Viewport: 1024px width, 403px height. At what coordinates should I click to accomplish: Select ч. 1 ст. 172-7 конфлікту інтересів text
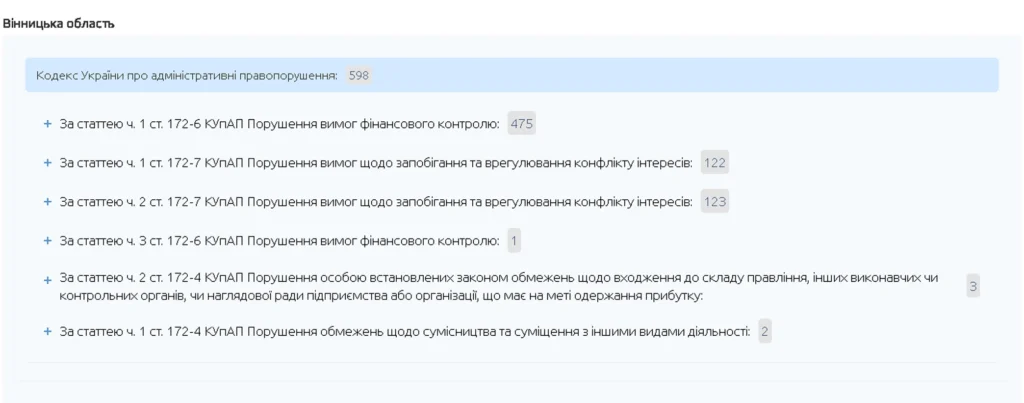click(x=376, y=163)
